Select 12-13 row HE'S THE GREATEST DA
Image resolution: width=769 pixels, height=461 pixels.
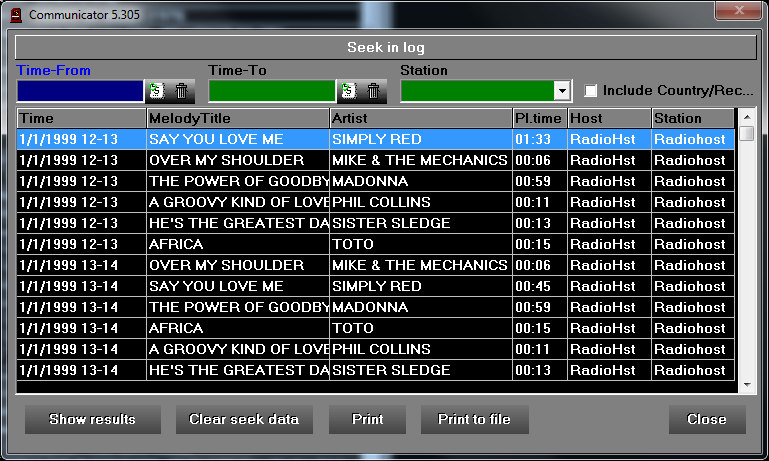(x=376, y=223)
